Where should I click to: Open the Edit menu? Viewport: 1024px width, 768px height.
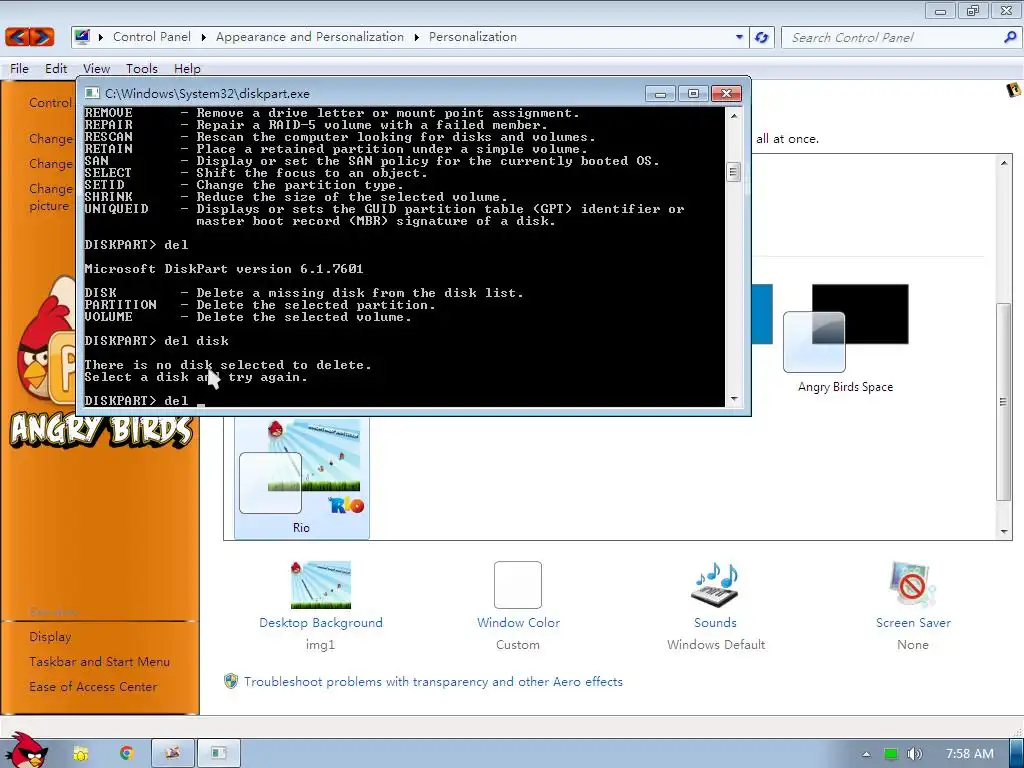click(x=56, y=69)
